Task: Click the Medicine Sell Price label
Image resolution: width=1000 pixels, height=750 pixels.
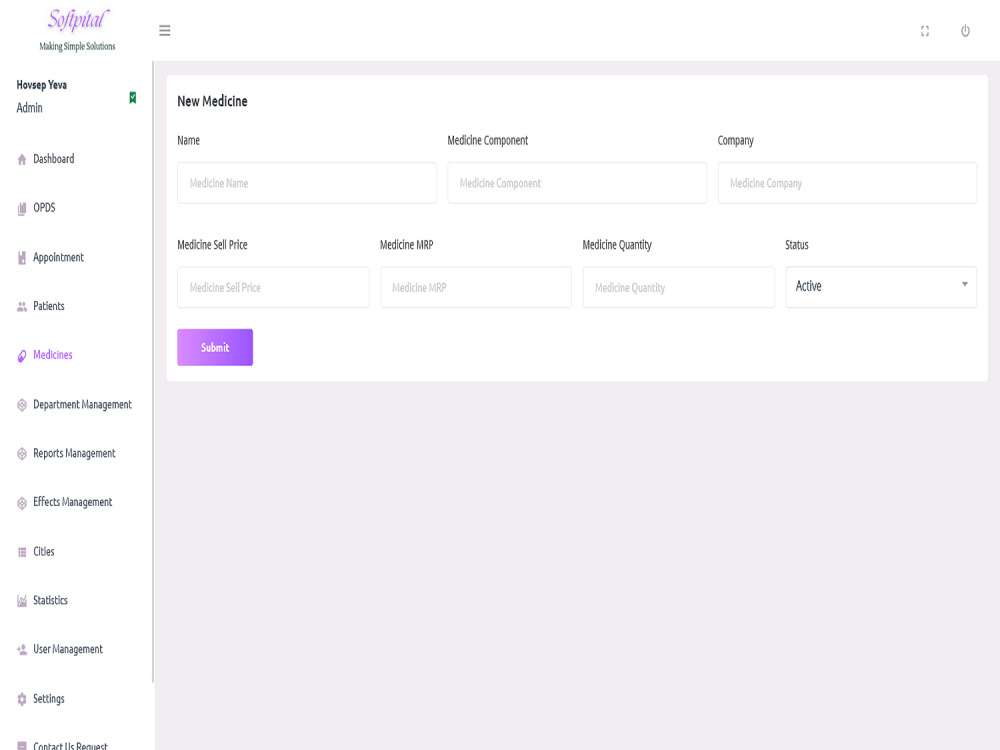Action: (x=212, y=245)
